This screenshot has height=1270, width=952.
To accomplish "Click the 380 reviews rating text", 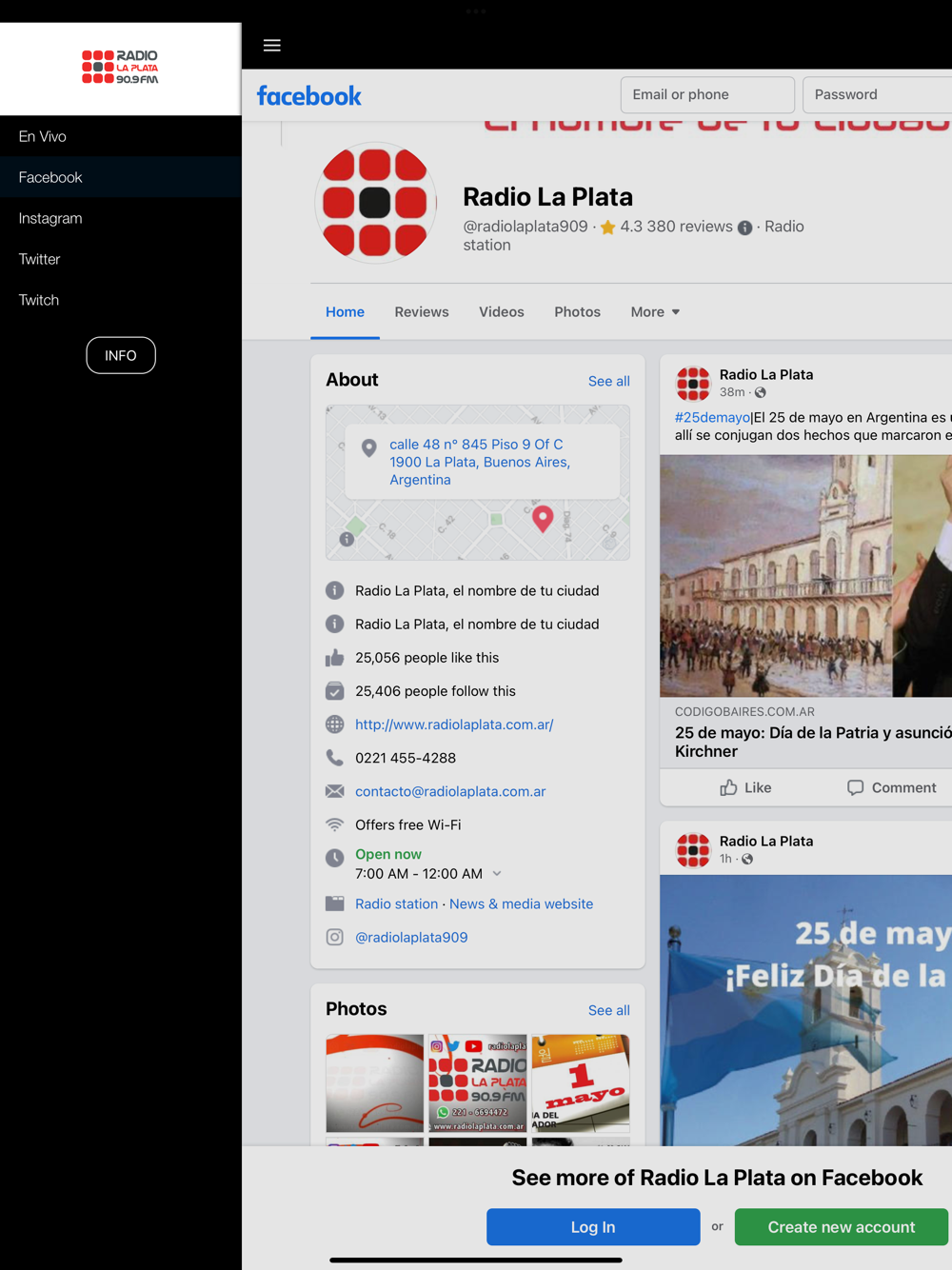I will pyautogui.click(x=677, y=227).
